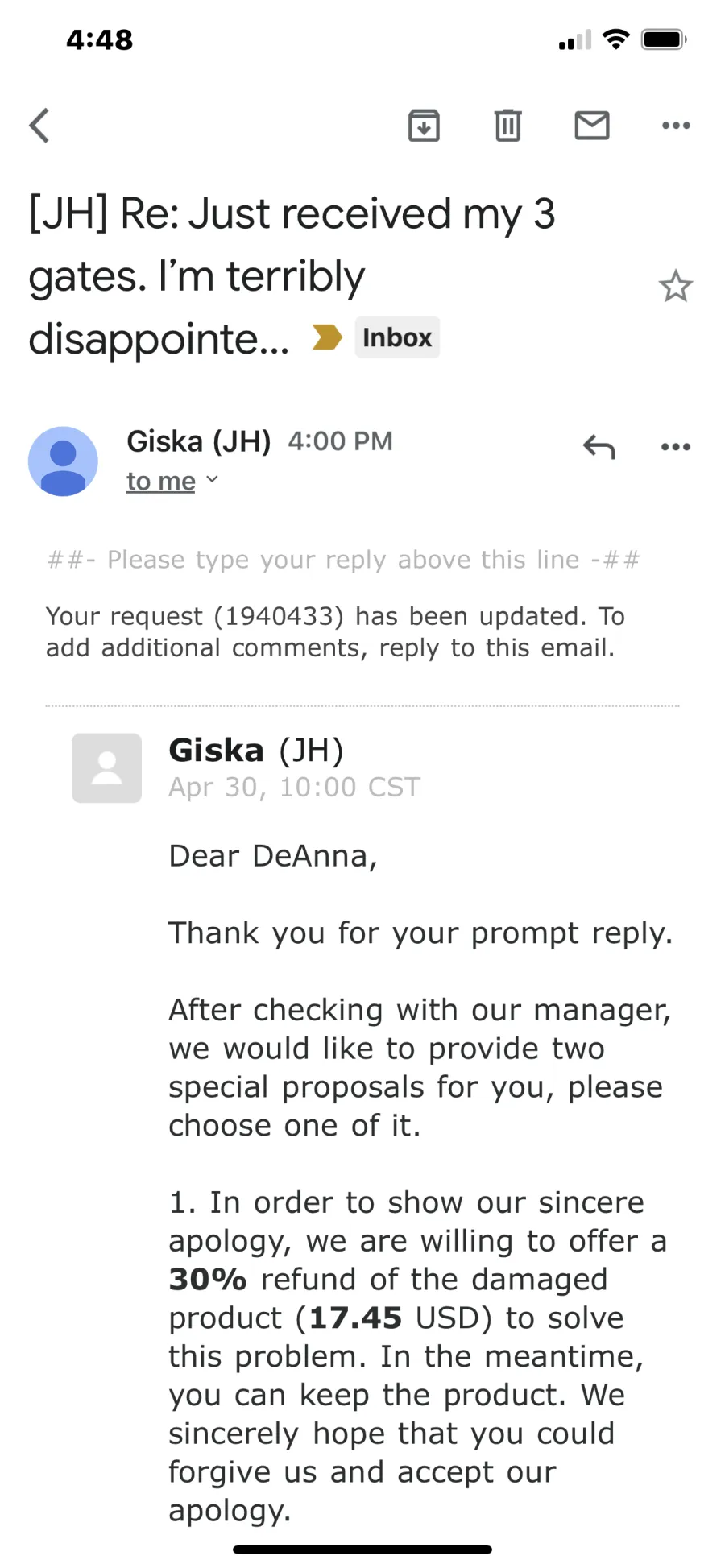Image resolution: width=725 pixels, height=1568 pixels.
Task: Tap the gray Giska profile placeholder image
Action: click(x=106, y=768)
